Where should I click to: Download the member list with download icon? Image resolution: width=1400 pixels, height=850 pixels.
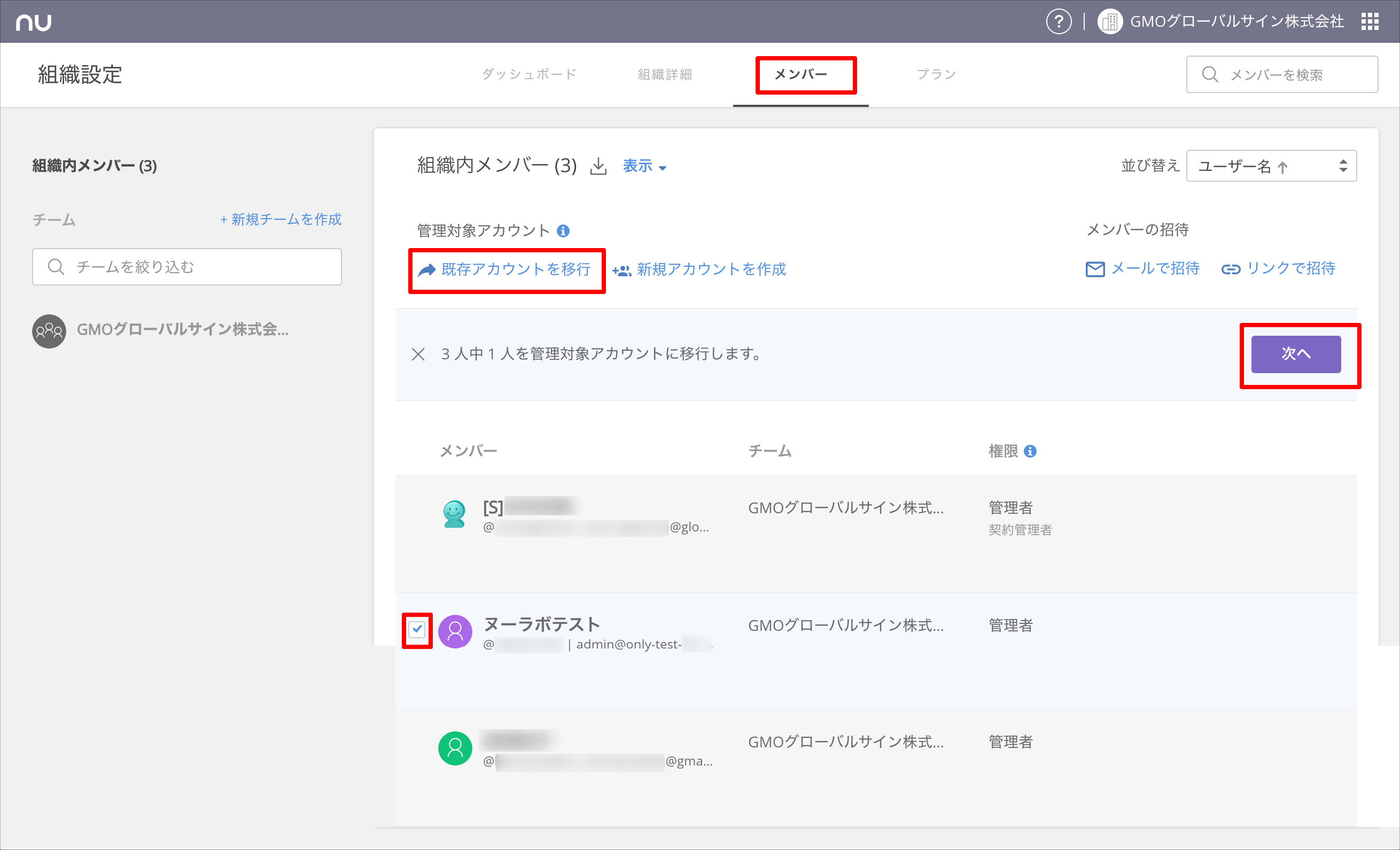coord(598,167)
